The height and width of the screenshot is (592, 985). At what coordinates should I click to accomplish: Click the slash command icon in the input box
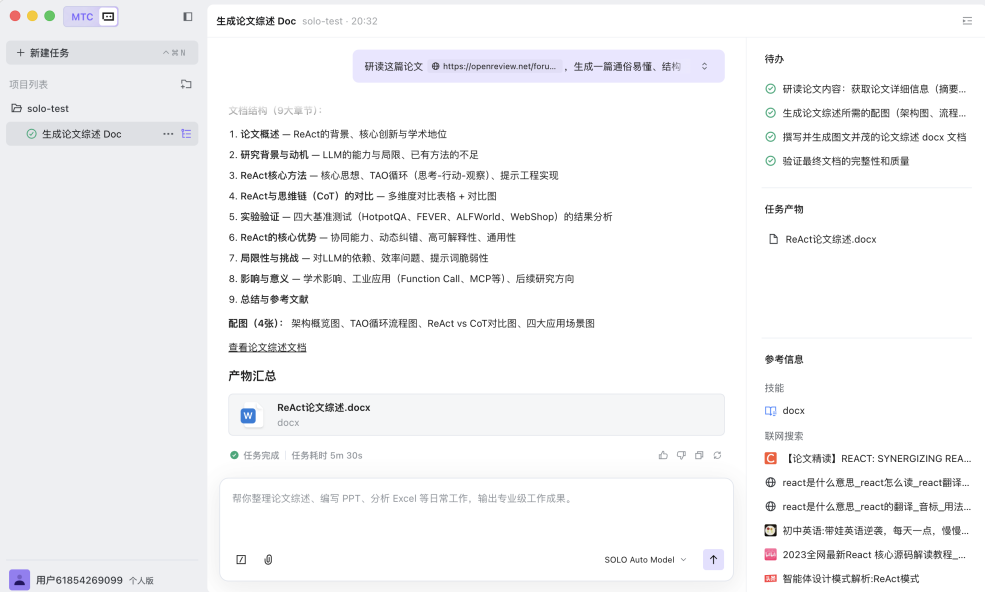[241, 559]
